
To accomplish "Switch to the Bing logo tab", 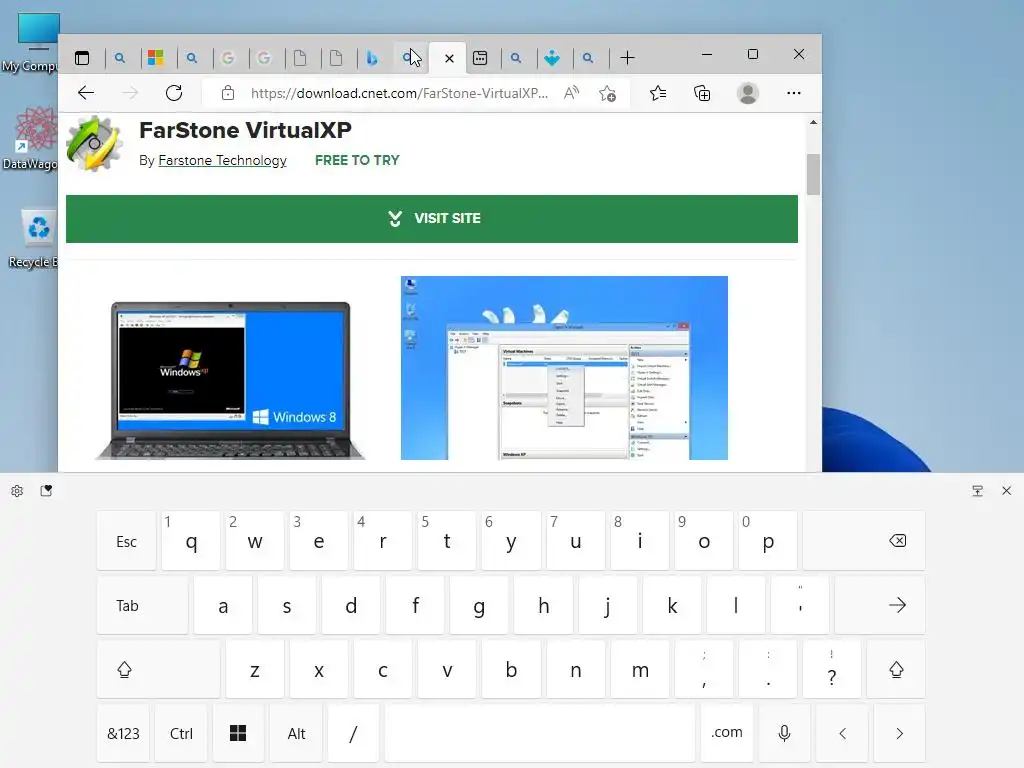I will point(372,58).
